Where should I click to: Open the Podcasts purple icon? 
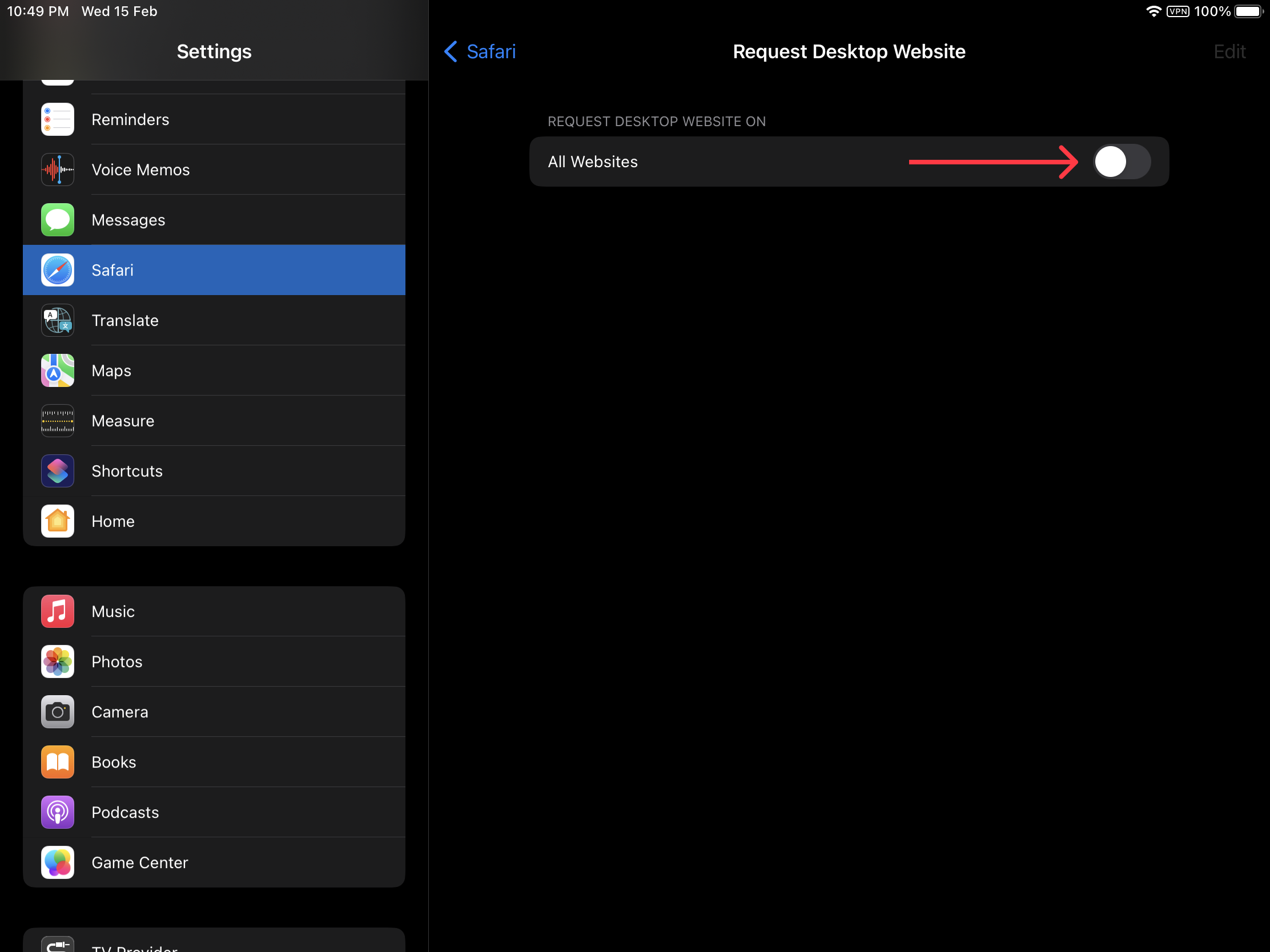tap(58, 812)
